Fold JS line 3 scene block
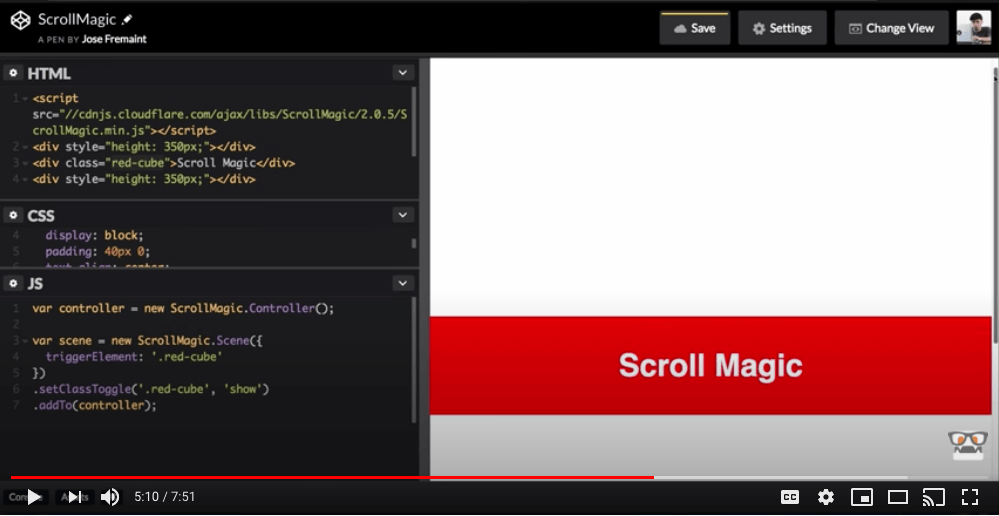 pos(25,341)
